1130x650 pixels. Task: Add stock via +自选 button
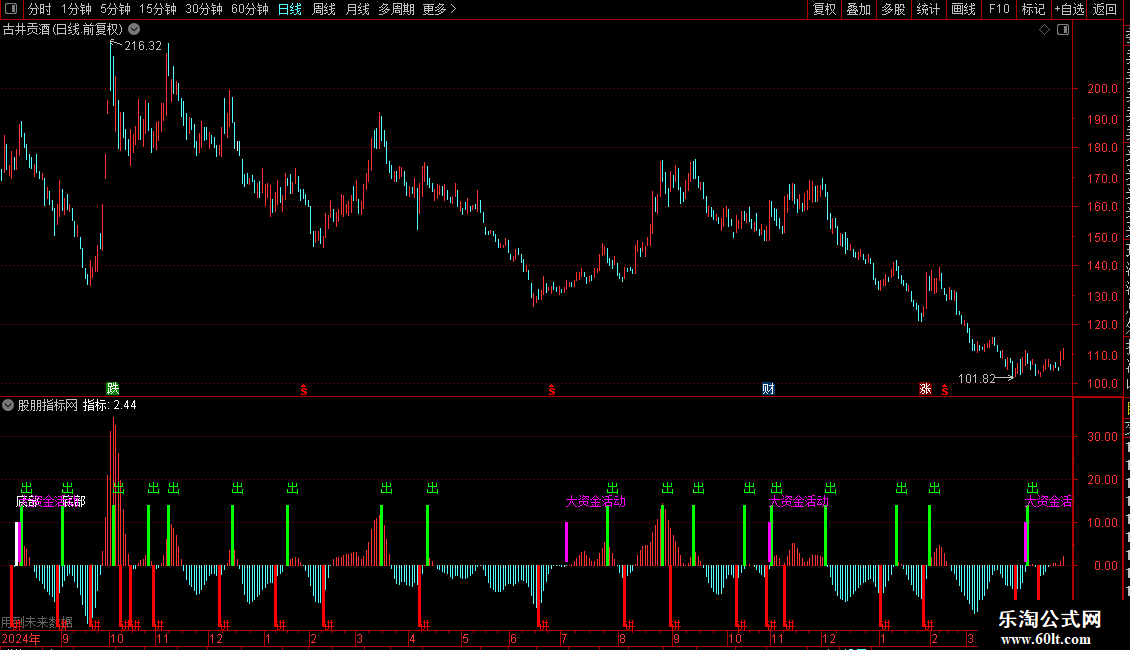tap(1069, 9)
